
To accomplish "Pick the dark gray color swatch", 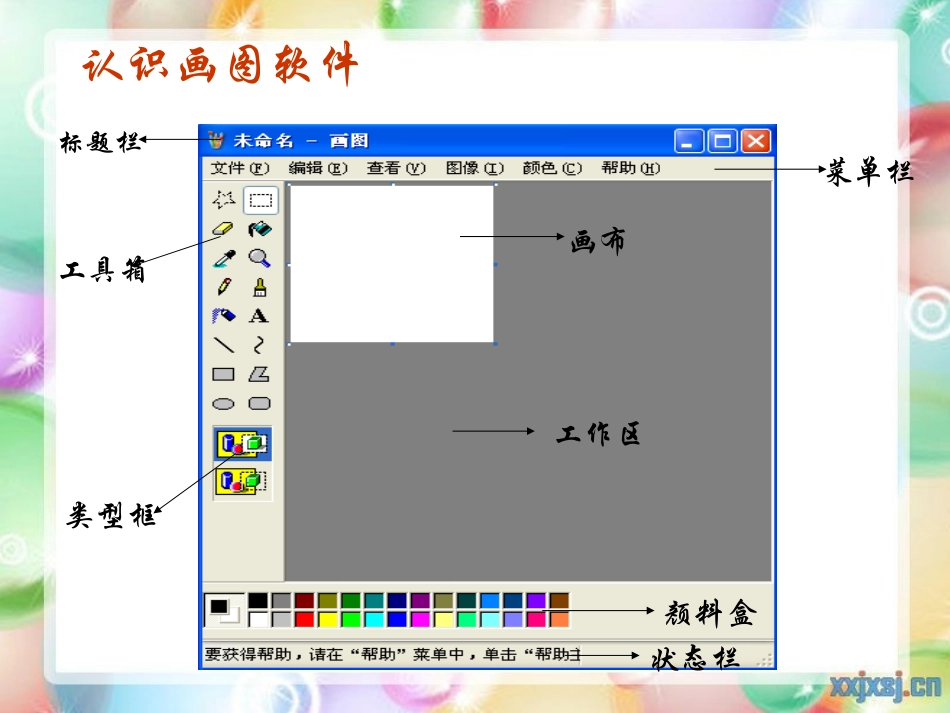I will point(281,600).
